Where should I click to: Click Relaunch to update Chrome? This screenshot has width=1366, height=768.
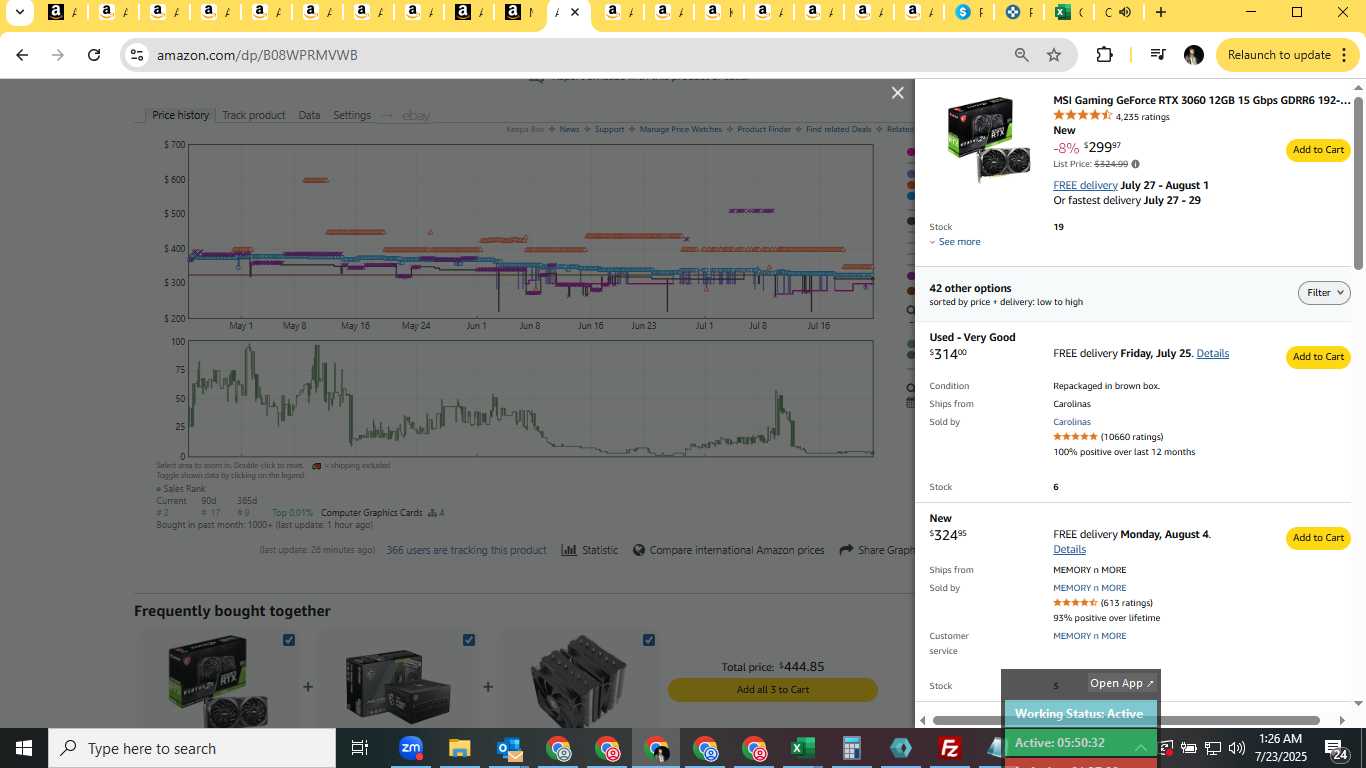coord(1288,55)
